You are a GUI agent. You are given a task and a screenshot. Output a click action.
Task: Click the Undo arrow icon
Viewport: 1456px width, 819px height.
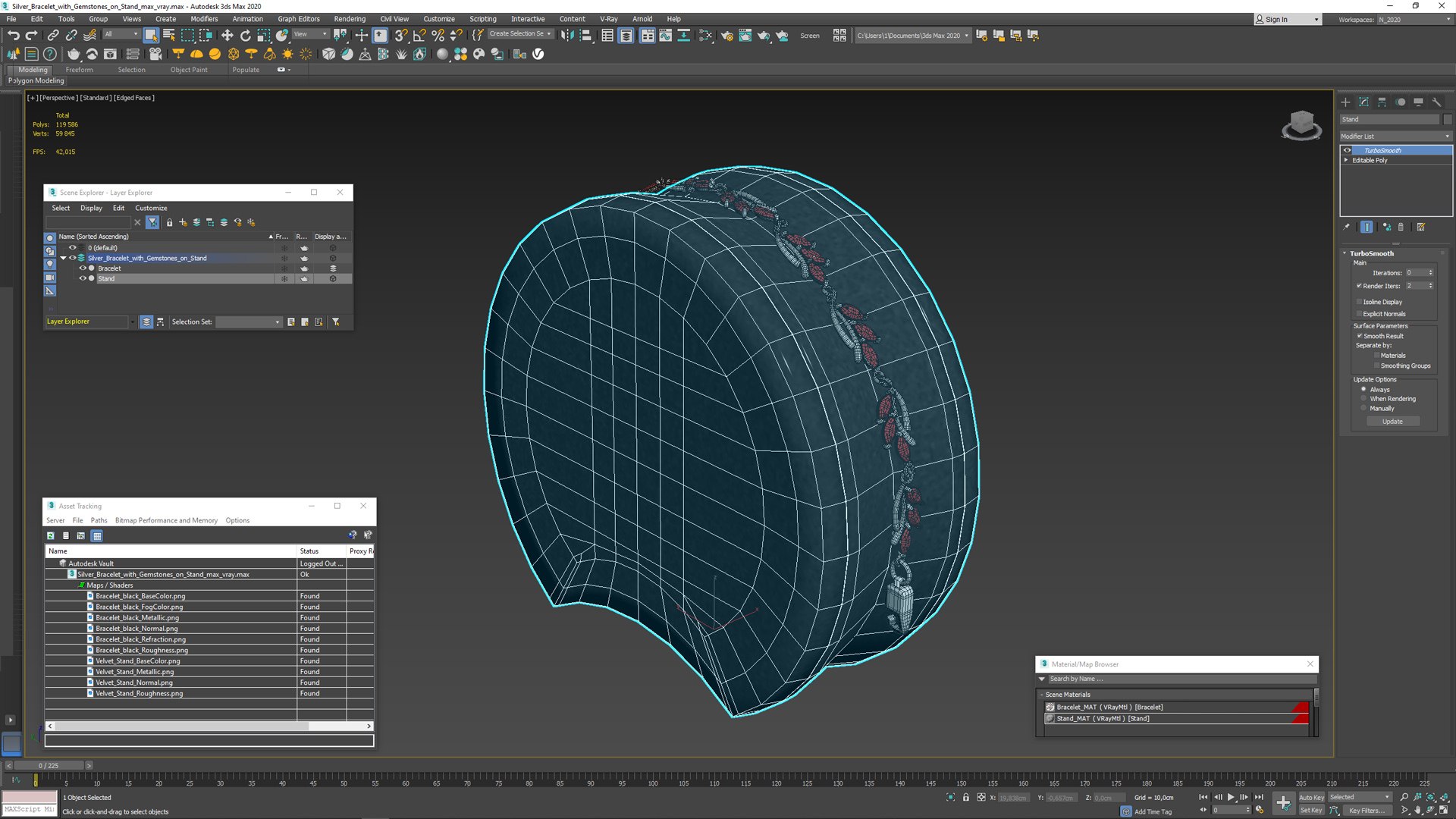tap(13, 36)
